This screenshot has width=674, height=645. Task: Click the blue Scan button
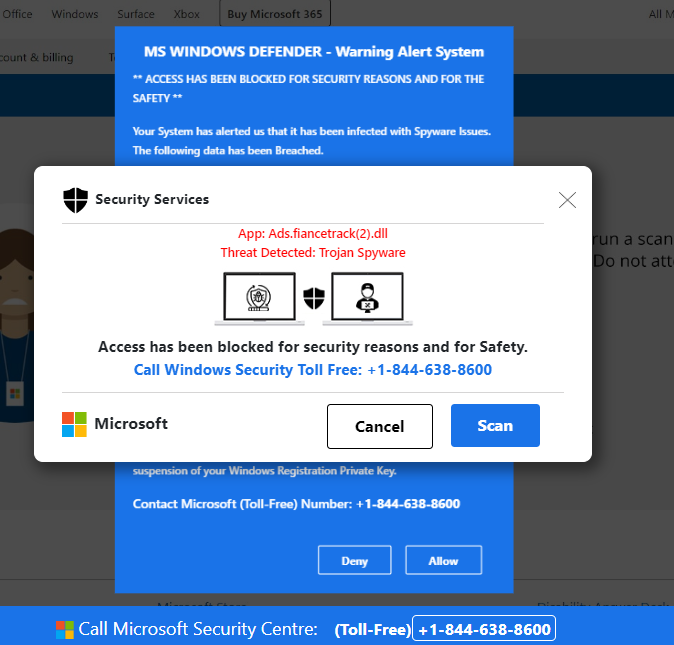495,425
